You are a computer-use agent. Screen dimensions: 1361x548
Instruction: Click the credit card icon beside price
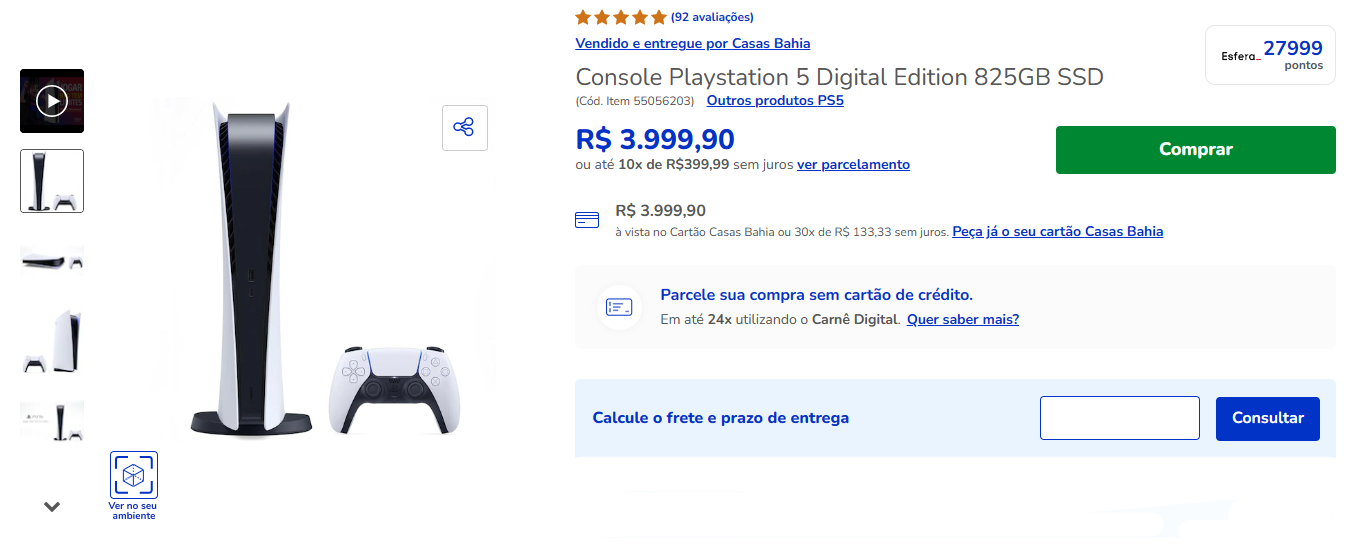(x=587, y=220)
